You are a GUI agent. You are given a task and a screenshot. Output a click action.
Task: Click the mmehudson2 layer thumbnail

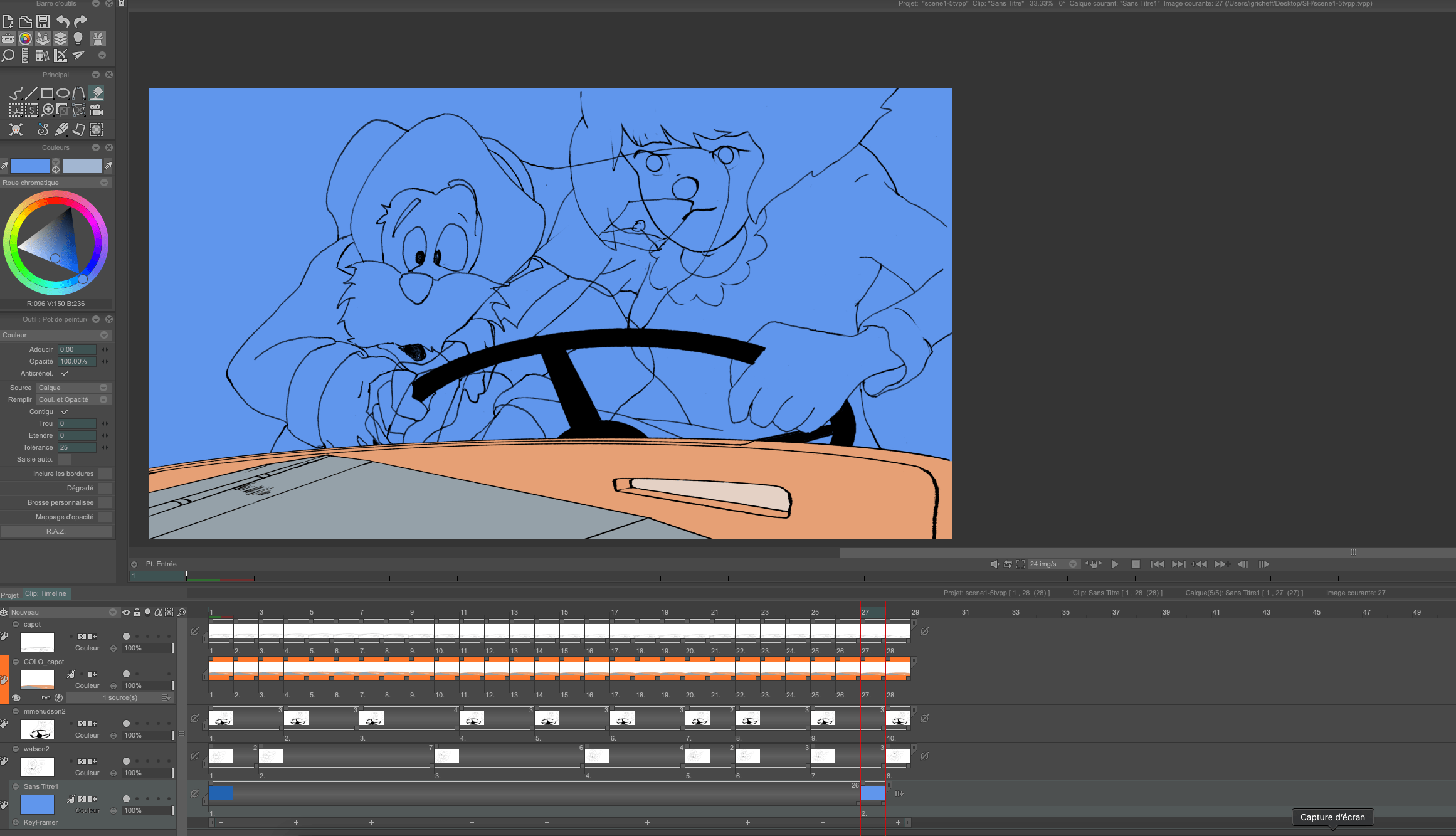click(38, 730)
